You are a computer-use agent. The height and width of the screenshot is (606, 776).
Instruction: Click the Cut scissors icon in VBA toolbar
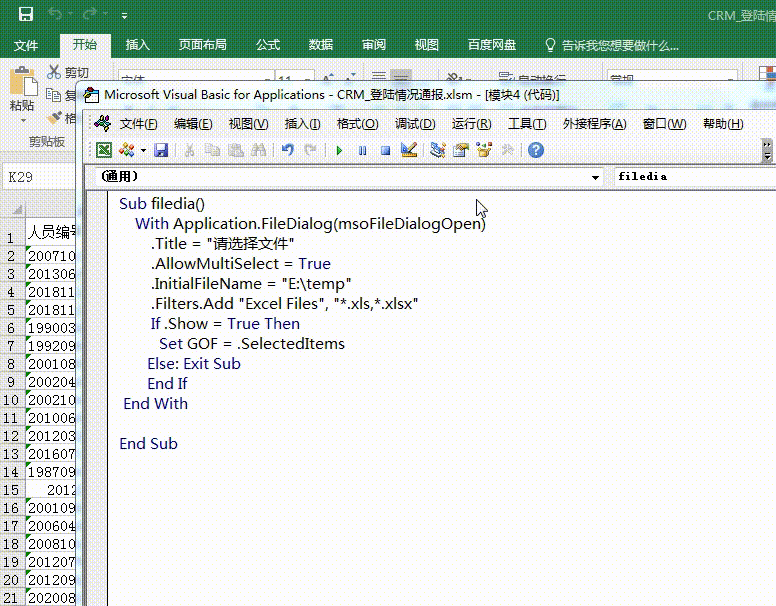189,150
